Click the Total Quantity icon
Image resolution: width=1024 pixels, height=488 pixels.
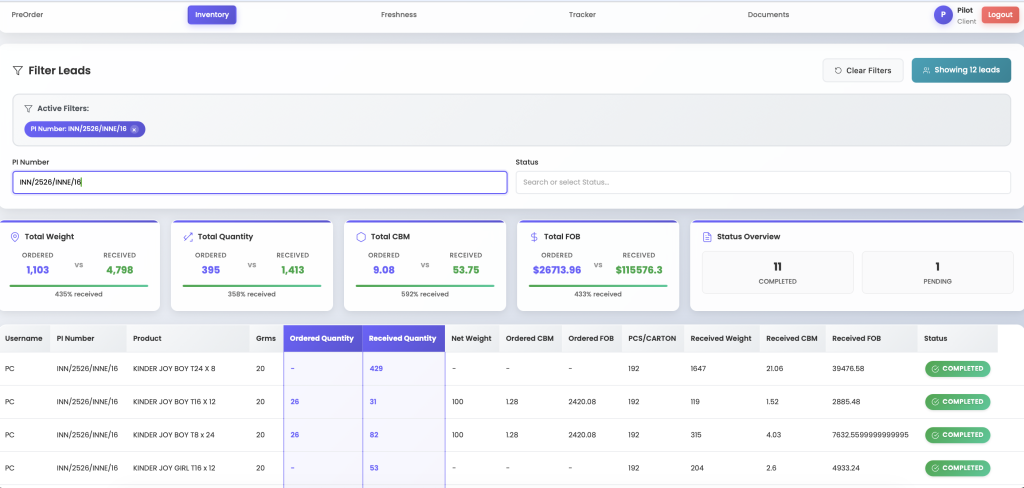pyautogui.click(x=188, y=237)
